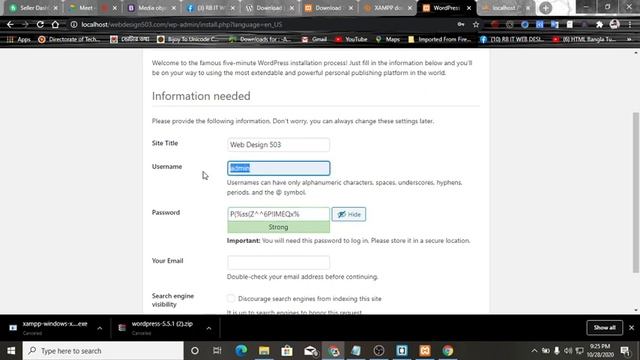Click the Your Email field
Screen dimensions: 640x360
(x=278, y=262)
